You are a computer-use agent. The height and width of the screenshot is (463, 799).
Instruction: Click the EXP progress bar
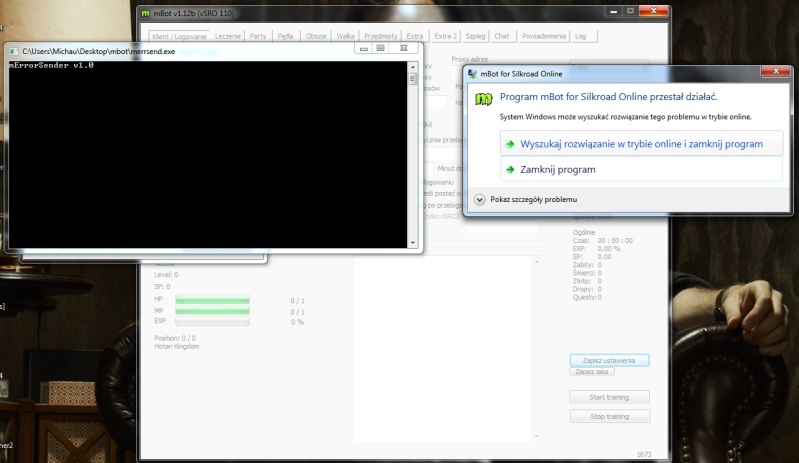(212, 321)
